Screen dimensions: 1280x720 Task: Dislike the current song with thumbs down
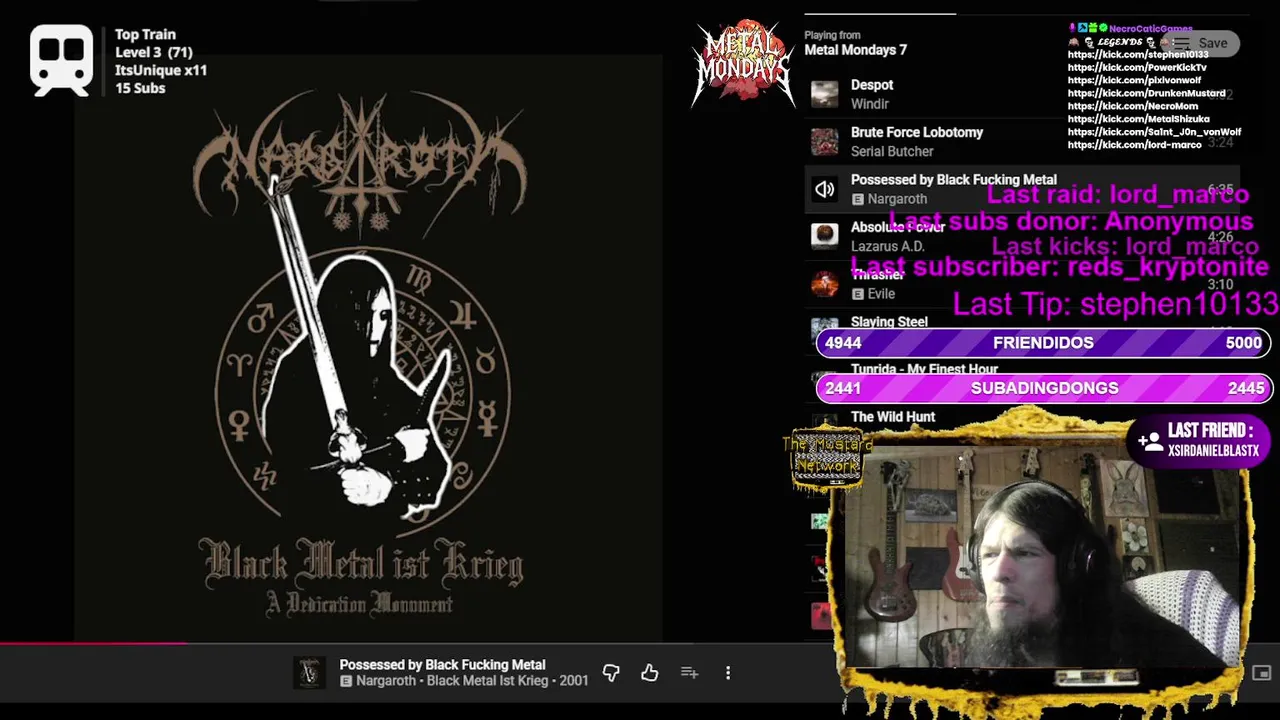click(x=611, y=673)
